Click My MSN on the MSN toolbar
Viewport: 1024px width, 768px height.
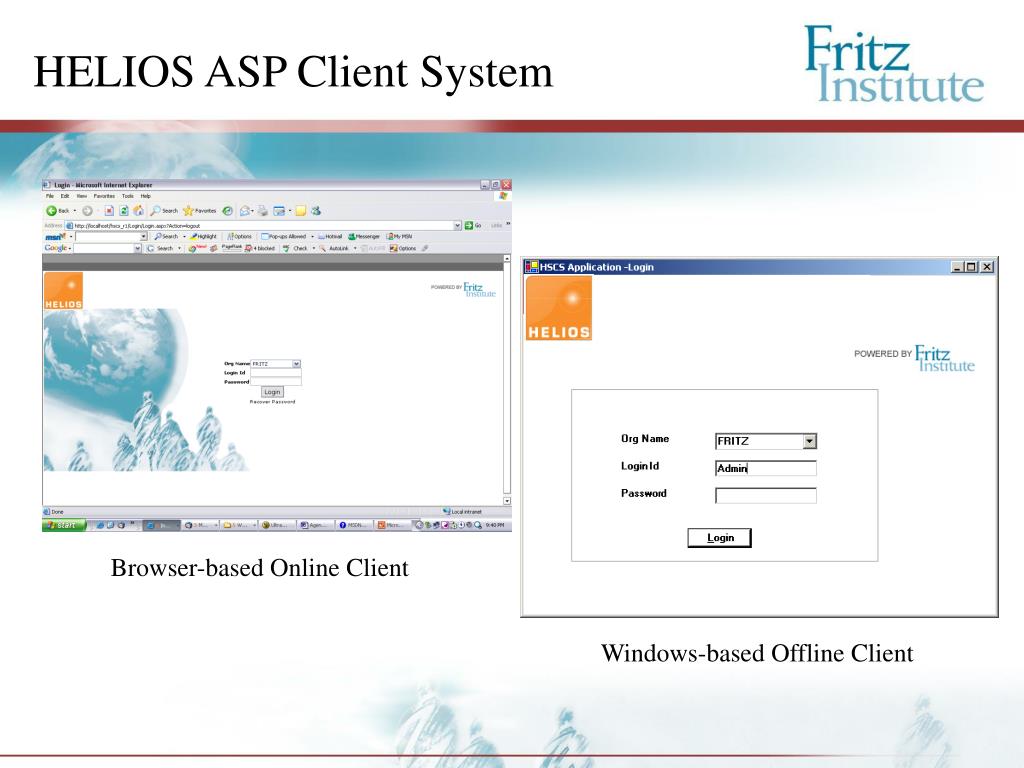coord(399,236)
